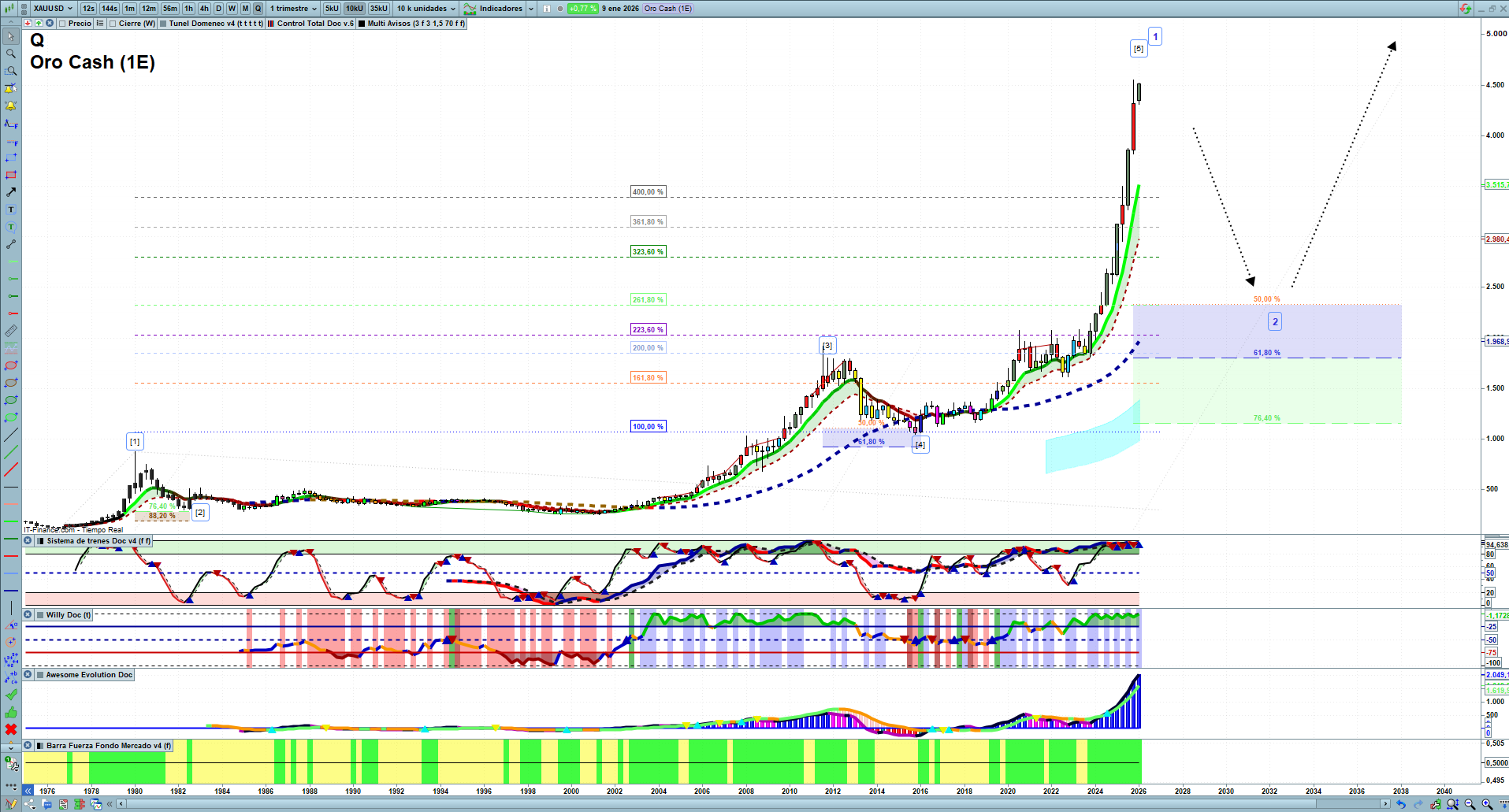Select the 1h timeframe
This screenshot has width=1509, height=812.
point(188,9)
